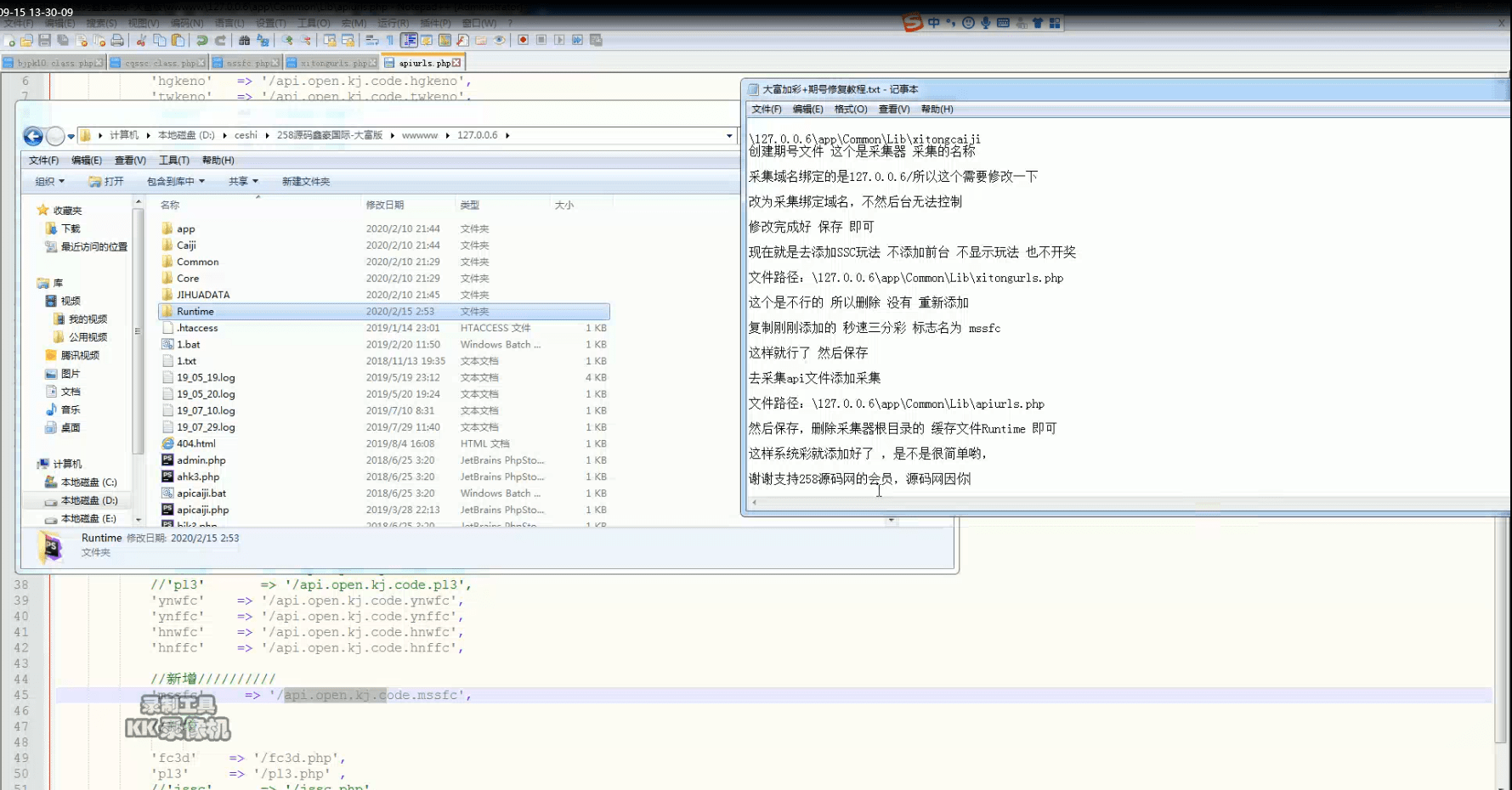Open the 共享 dropdown in Explorer
The image size is (1512, 790).
[x=243, y=181]
